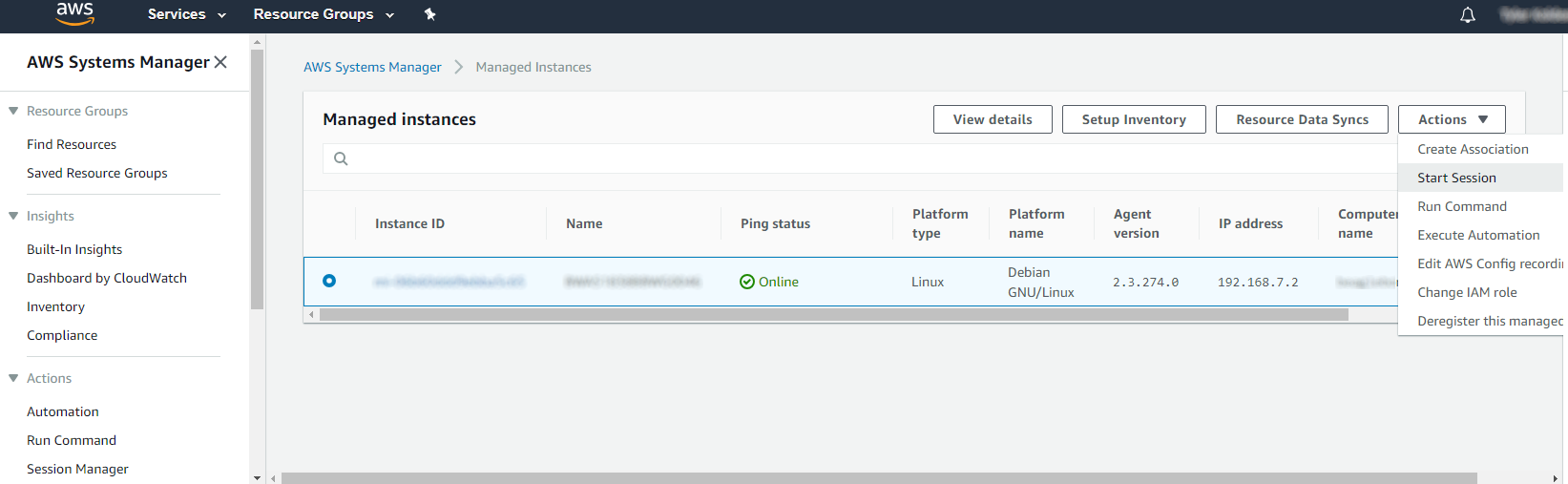
Task: Choose Deregister this managed instance
Action: click(x=1480, y=321)
